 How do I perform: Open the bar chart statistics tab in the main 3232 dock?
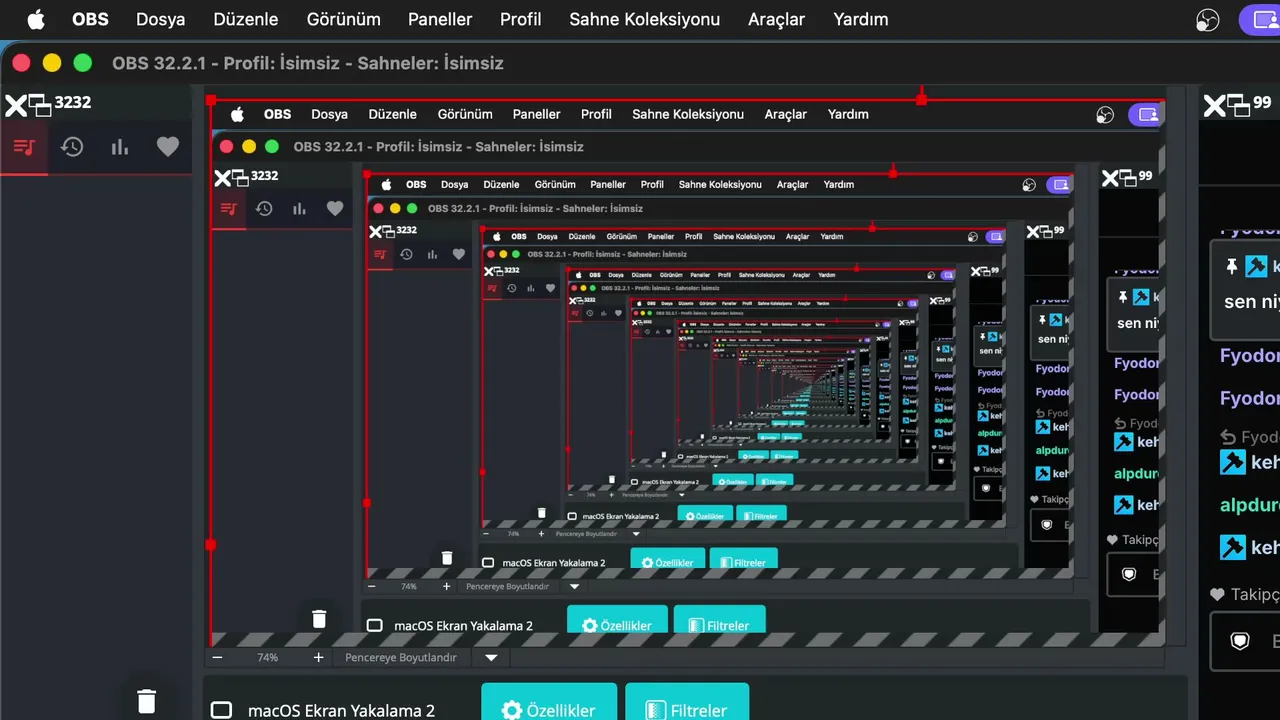pos(120,147)
